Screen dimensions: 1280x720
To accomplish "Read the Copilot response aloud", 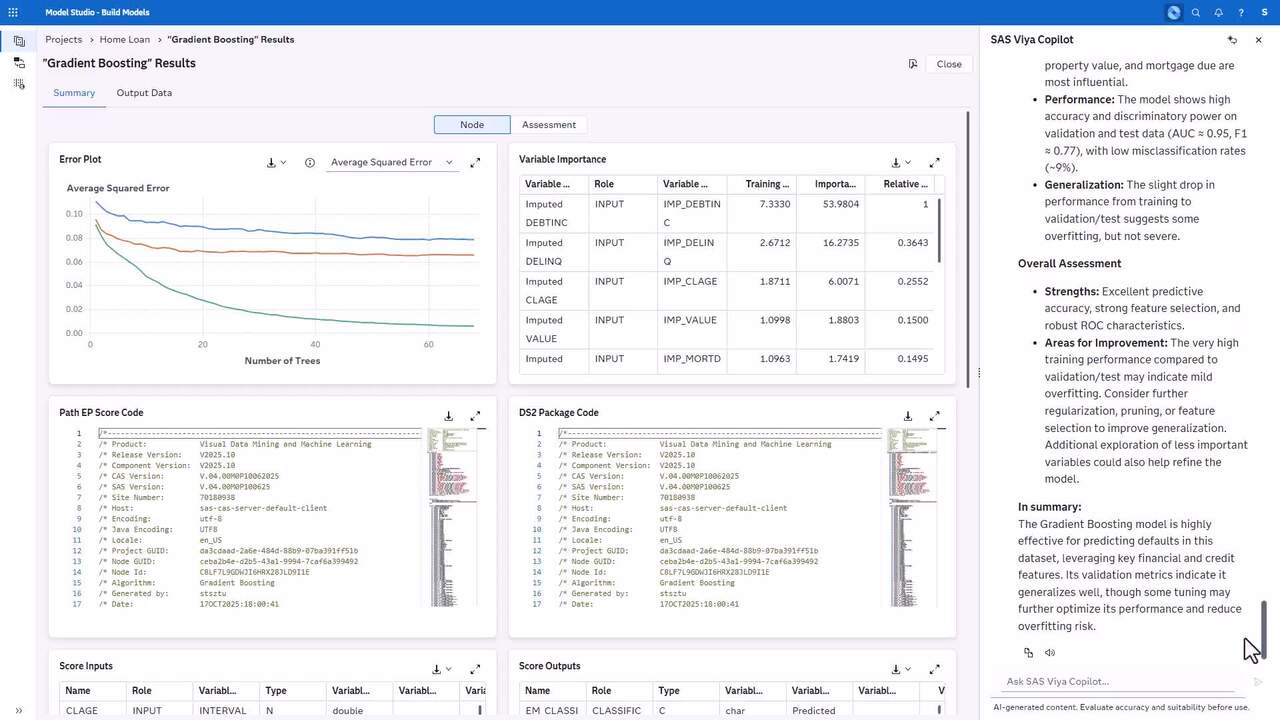I will coord(1050,653).
